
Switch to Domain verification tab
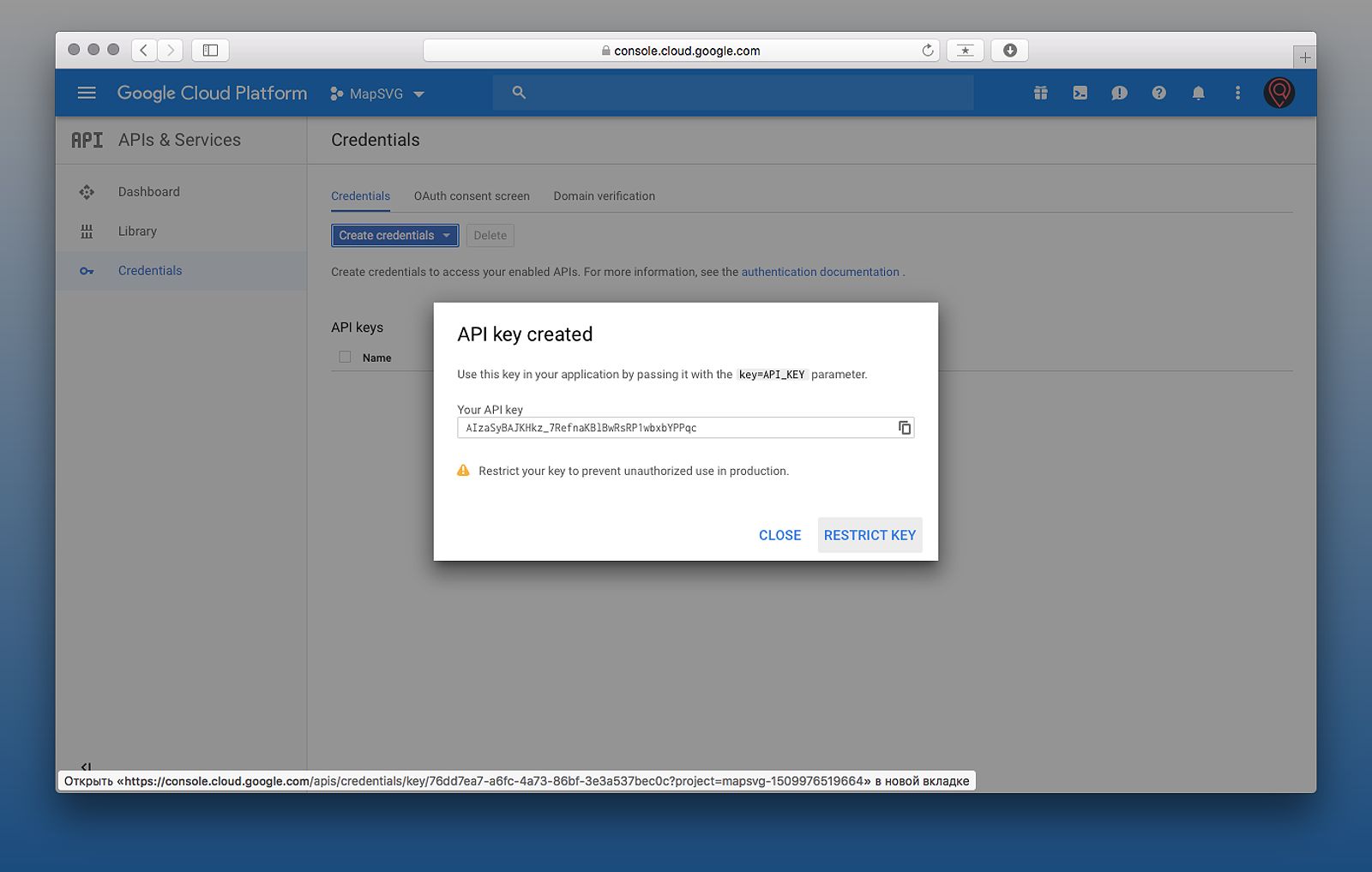tap(605, 196)
